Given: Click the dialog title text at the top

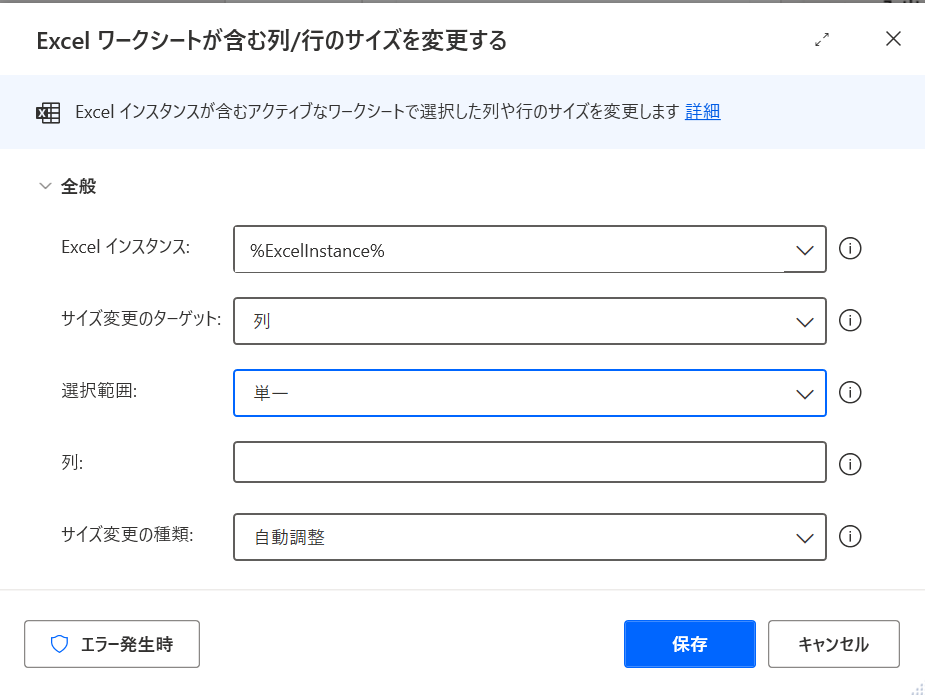Looking at the screenshot, I should [x=271, y=40].
